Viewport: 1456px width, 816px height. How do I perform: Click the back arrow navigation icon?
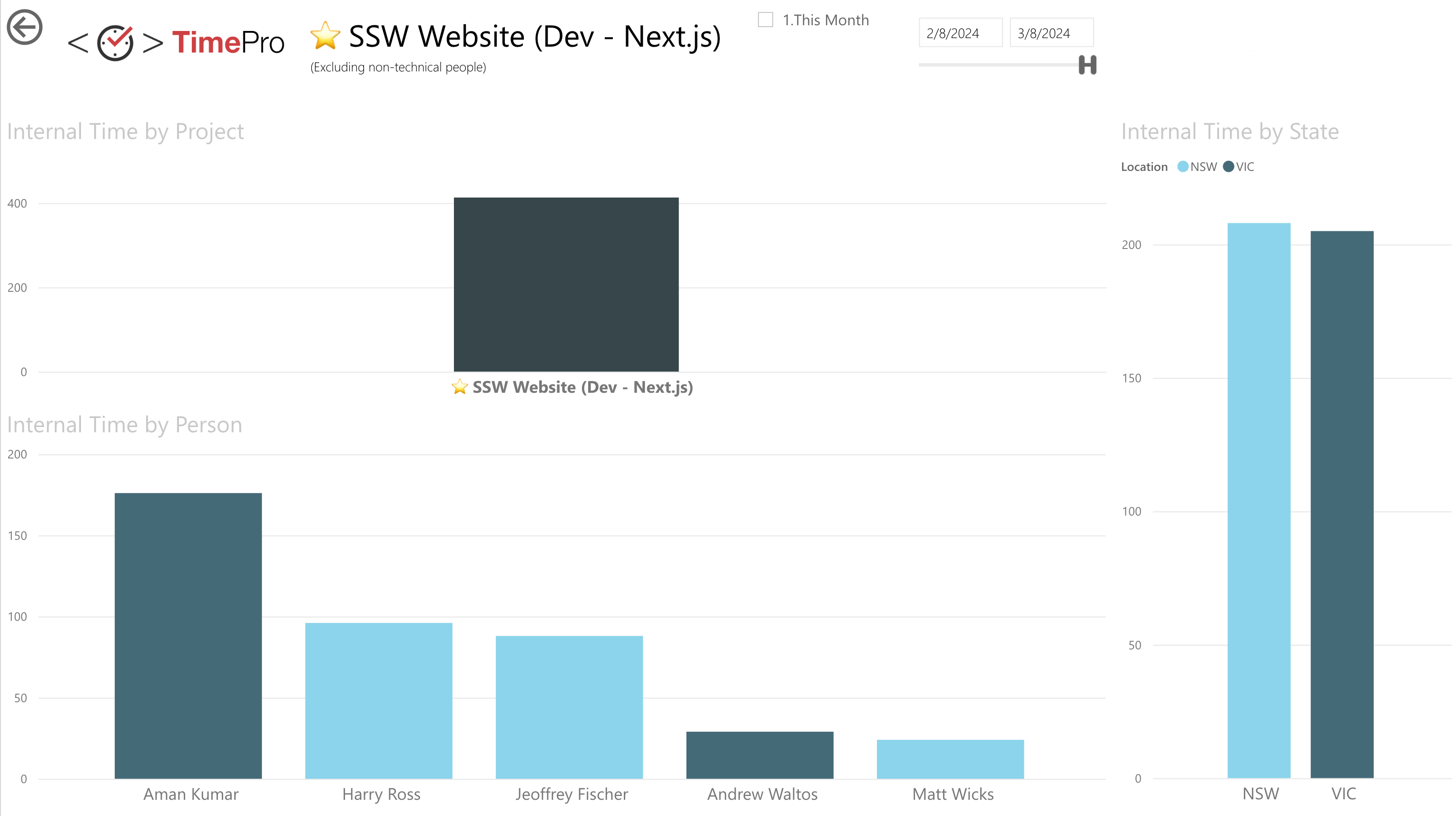[25, 27]
